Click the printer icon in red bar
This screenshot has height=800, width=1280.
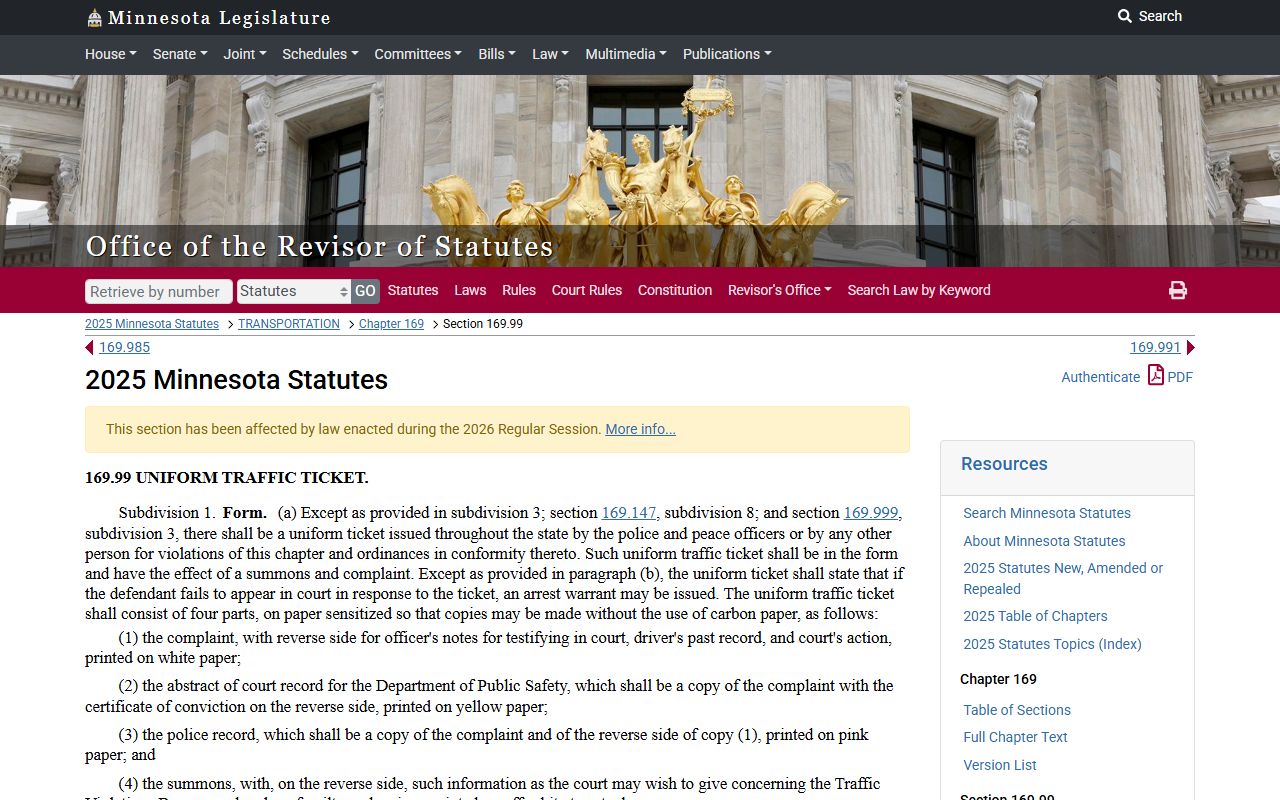1178,290
